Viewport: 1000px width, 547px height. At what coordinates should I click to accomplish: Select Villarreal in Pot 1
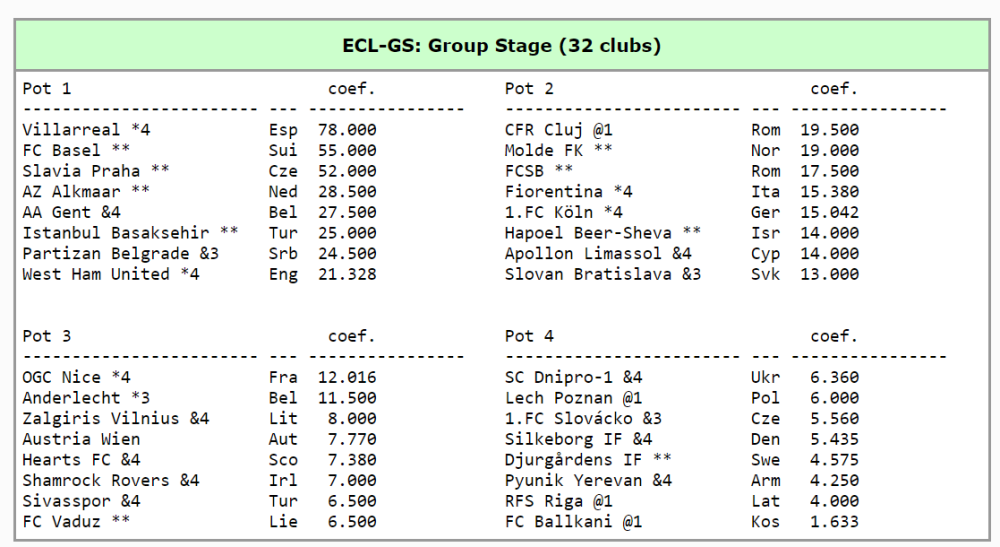tap(72, 130)
